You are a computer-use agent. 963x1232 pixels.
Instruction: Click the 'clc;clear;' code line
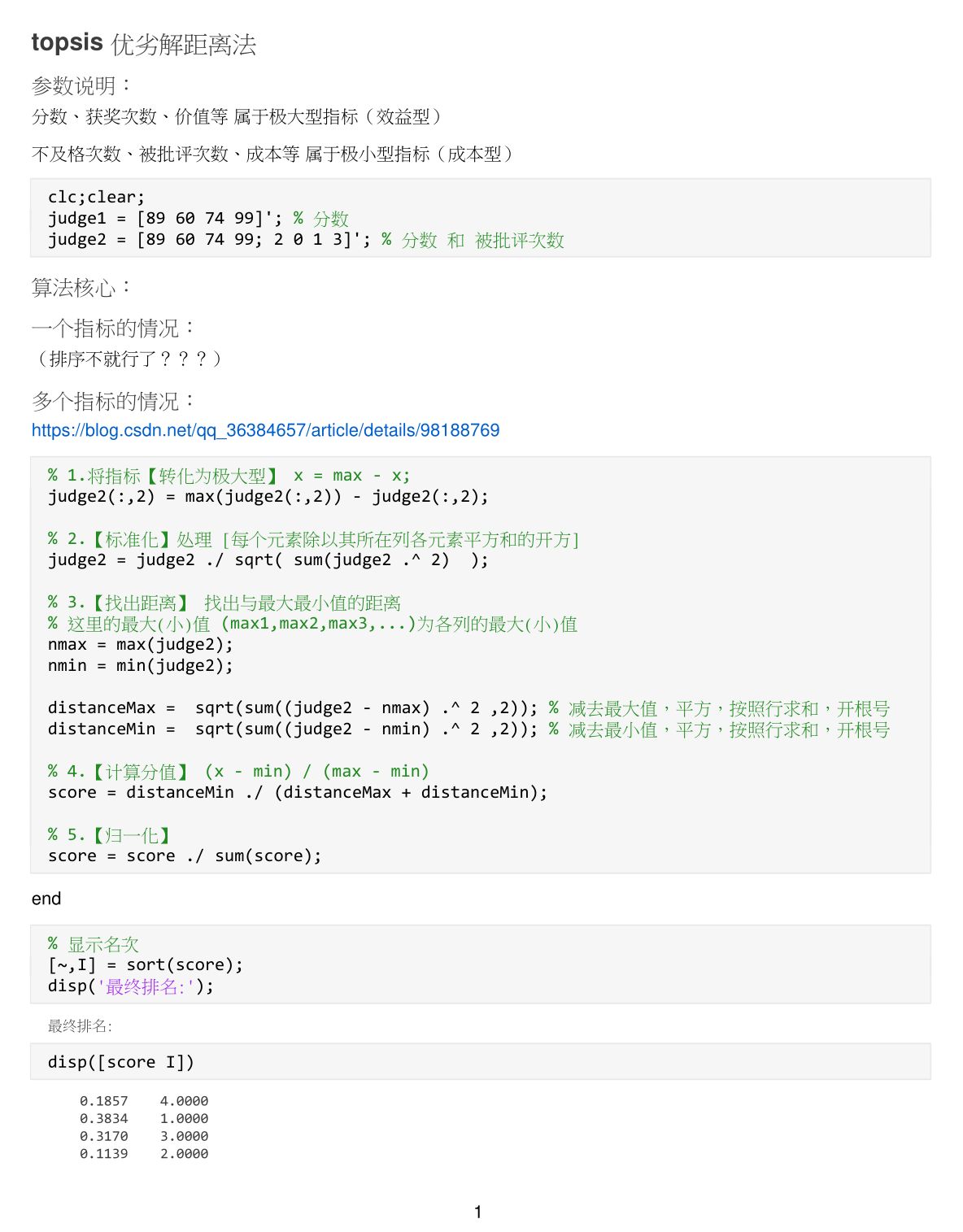(x=96, y=197)
